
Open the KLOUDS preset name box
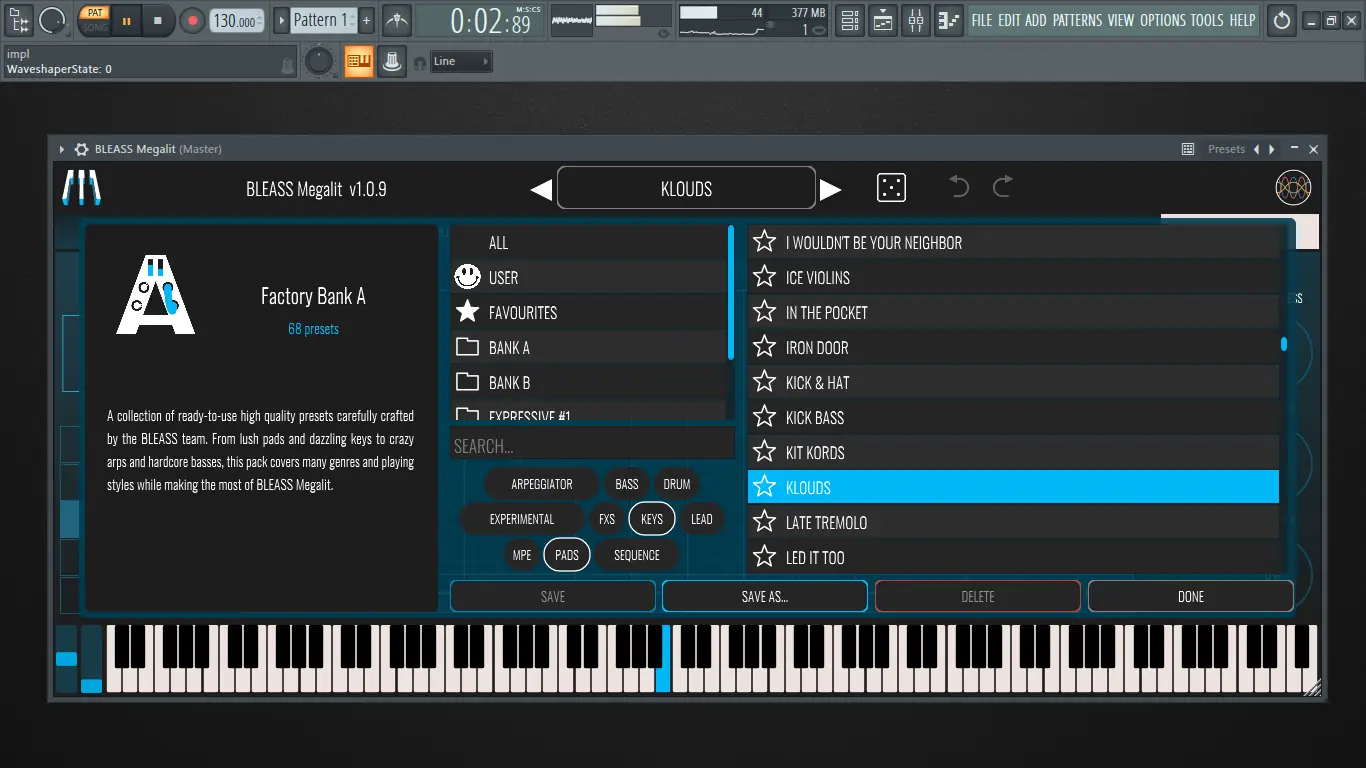[686, 188]
